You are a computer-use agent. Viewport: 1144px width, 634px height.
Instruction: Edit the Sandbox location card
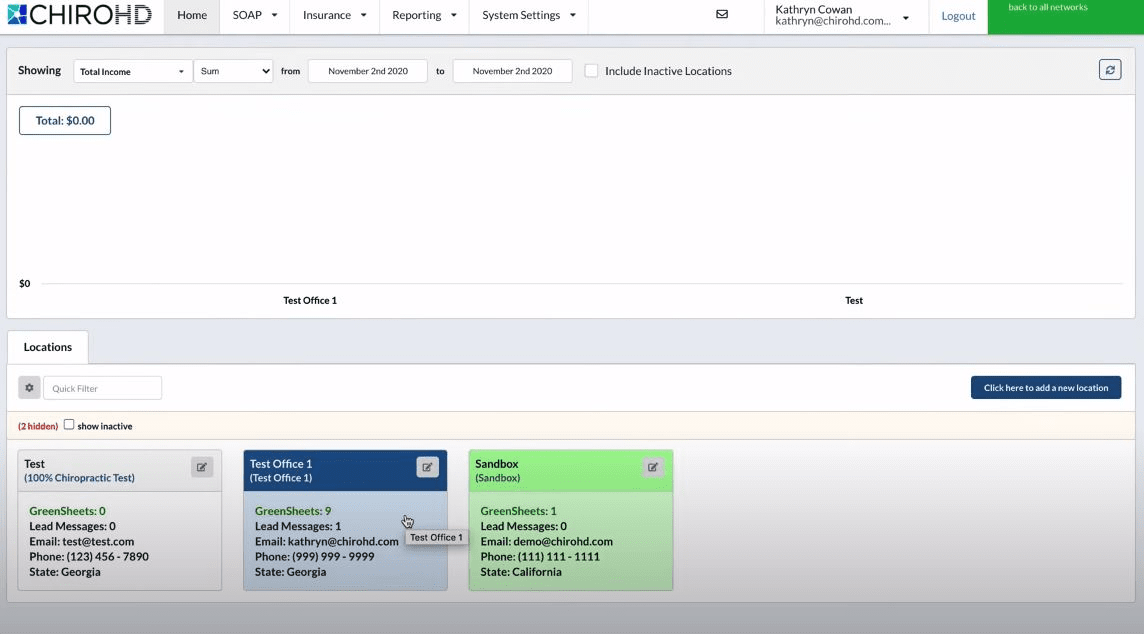click(653, 467)
